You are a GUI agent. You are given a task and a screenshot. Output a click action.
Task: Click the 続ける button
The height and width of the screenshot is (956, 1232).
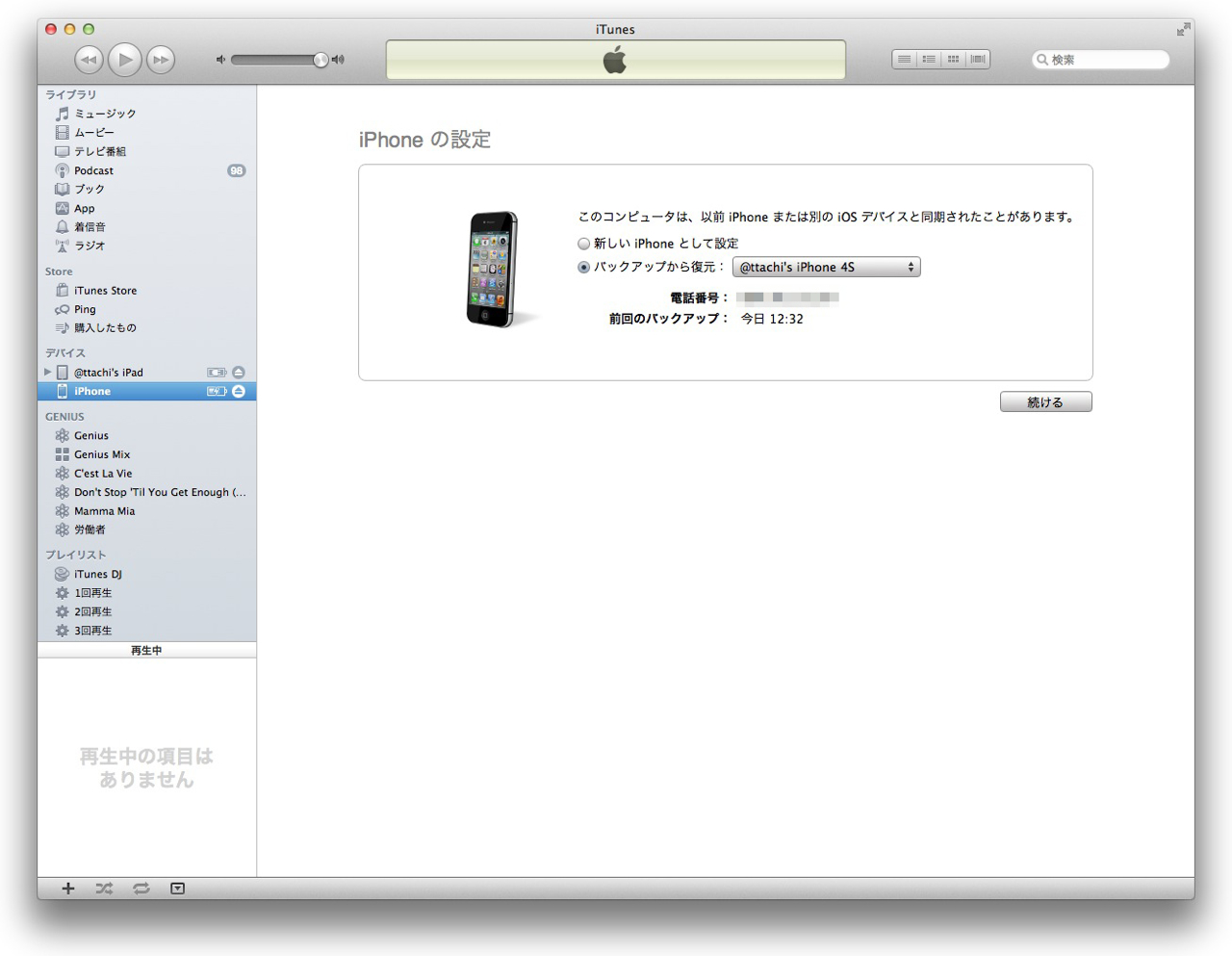click(x=1045, y=402)
